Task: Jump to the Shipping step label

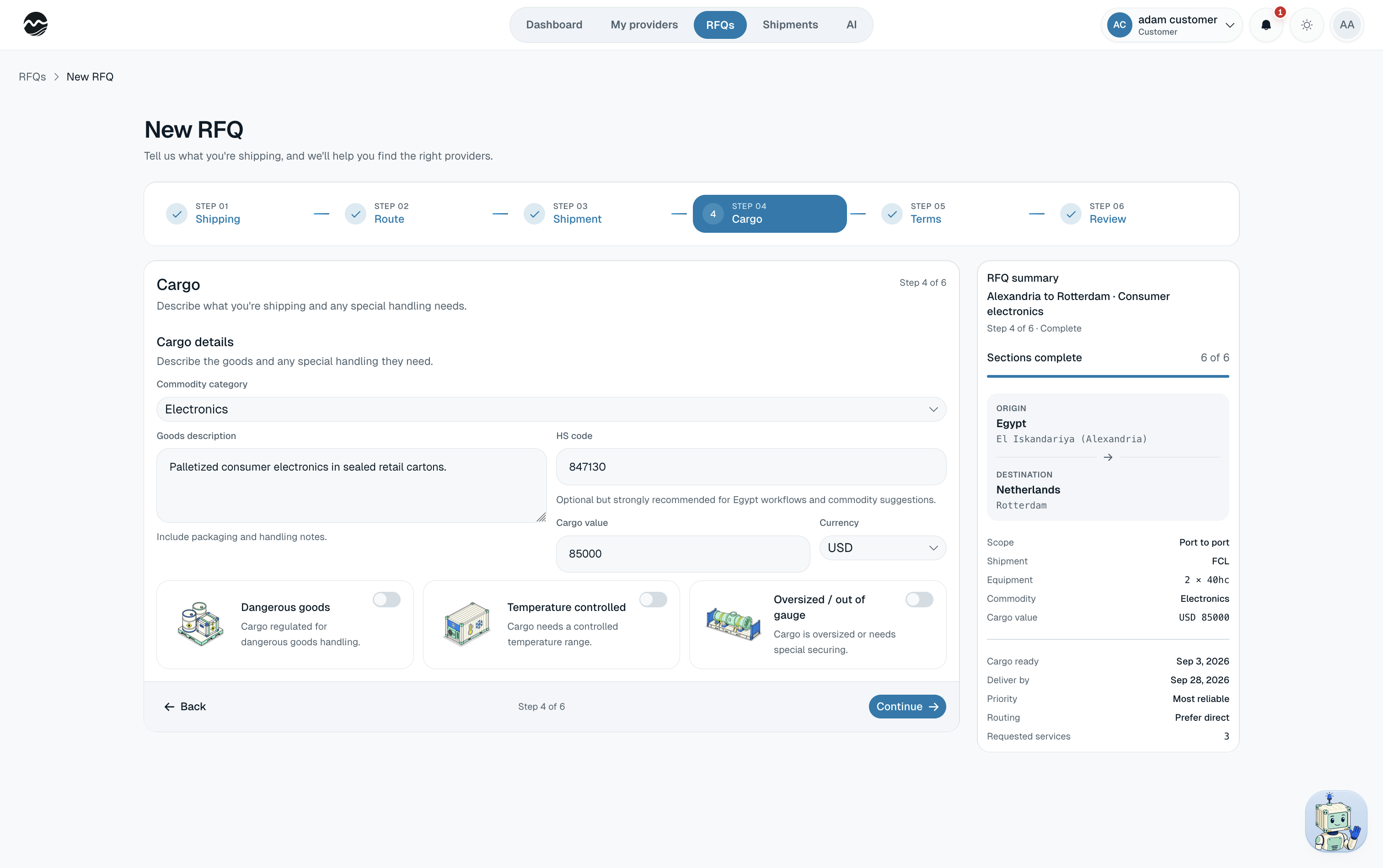Action: [218, 220]
